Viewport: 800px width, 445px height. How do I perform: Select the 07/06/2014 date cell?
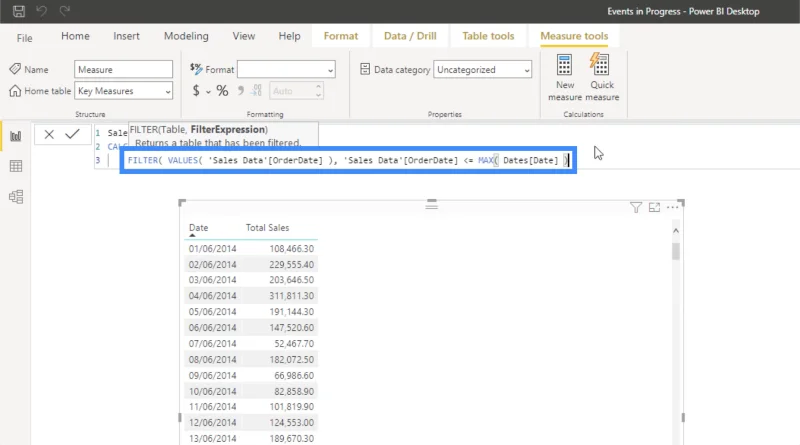tap(212, 343)
